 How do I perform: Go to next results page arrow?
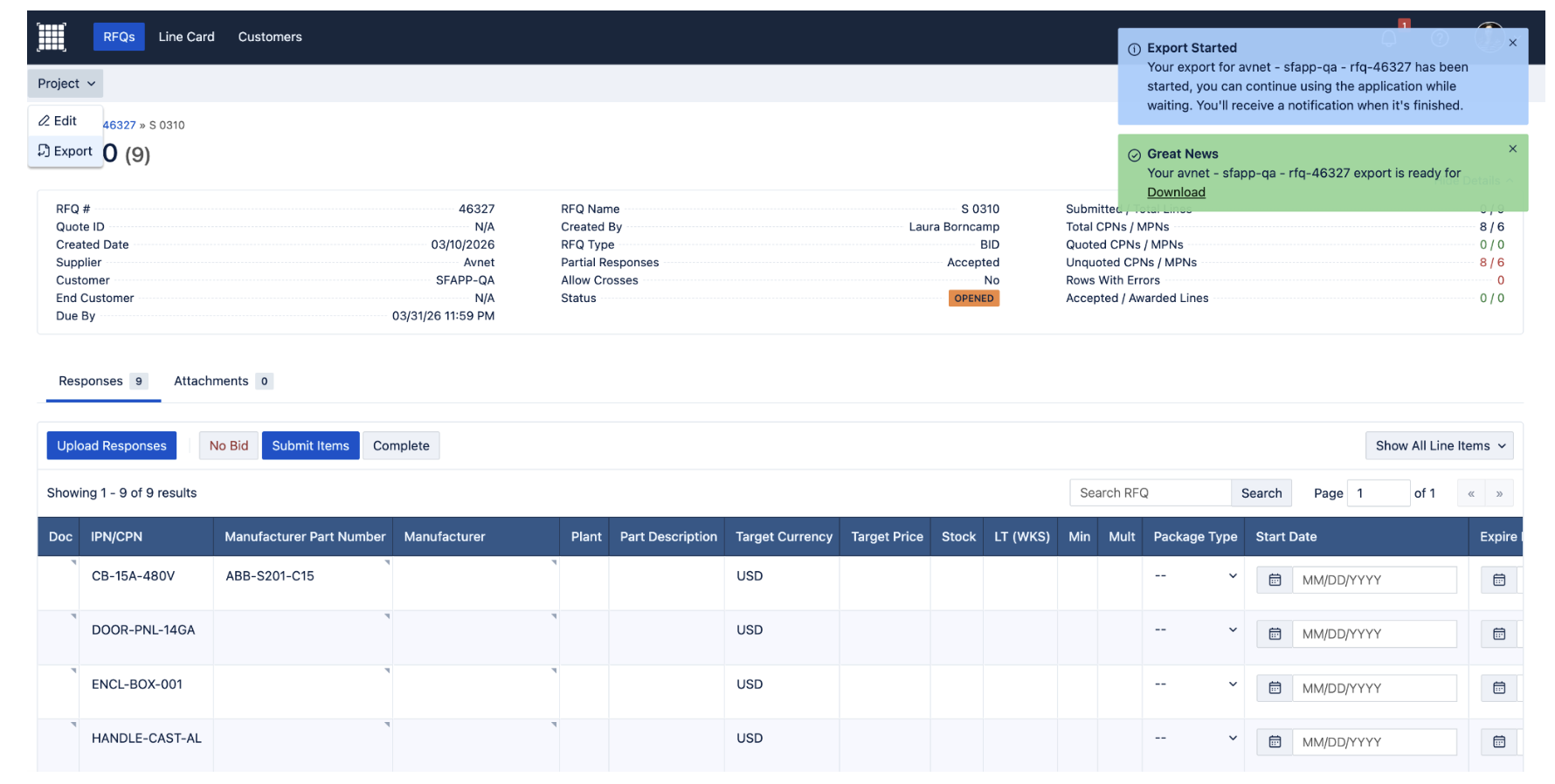pyautogui.click(x=1499, y=493)
